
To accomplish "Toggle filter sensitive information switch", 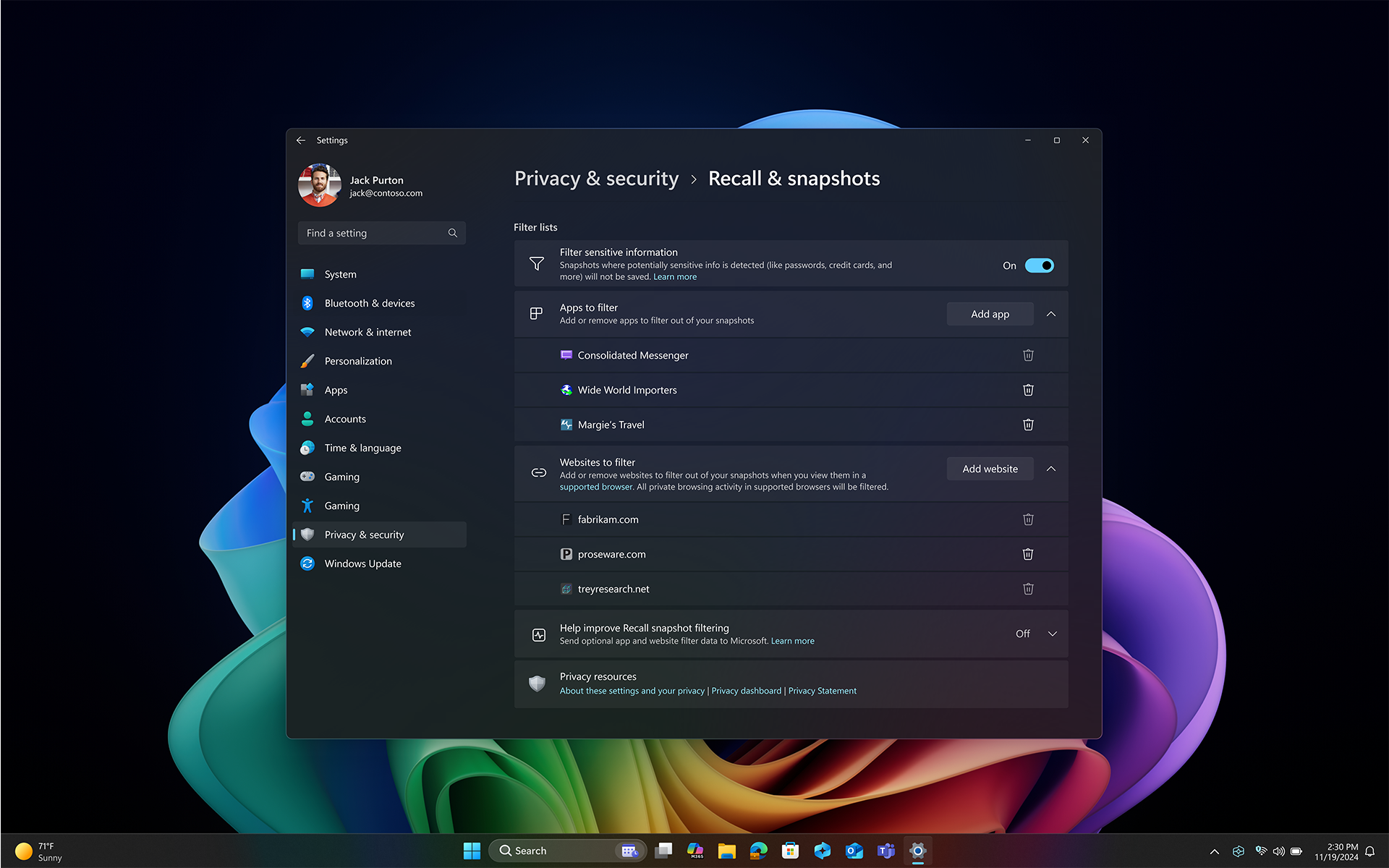I will (1039, 265).
